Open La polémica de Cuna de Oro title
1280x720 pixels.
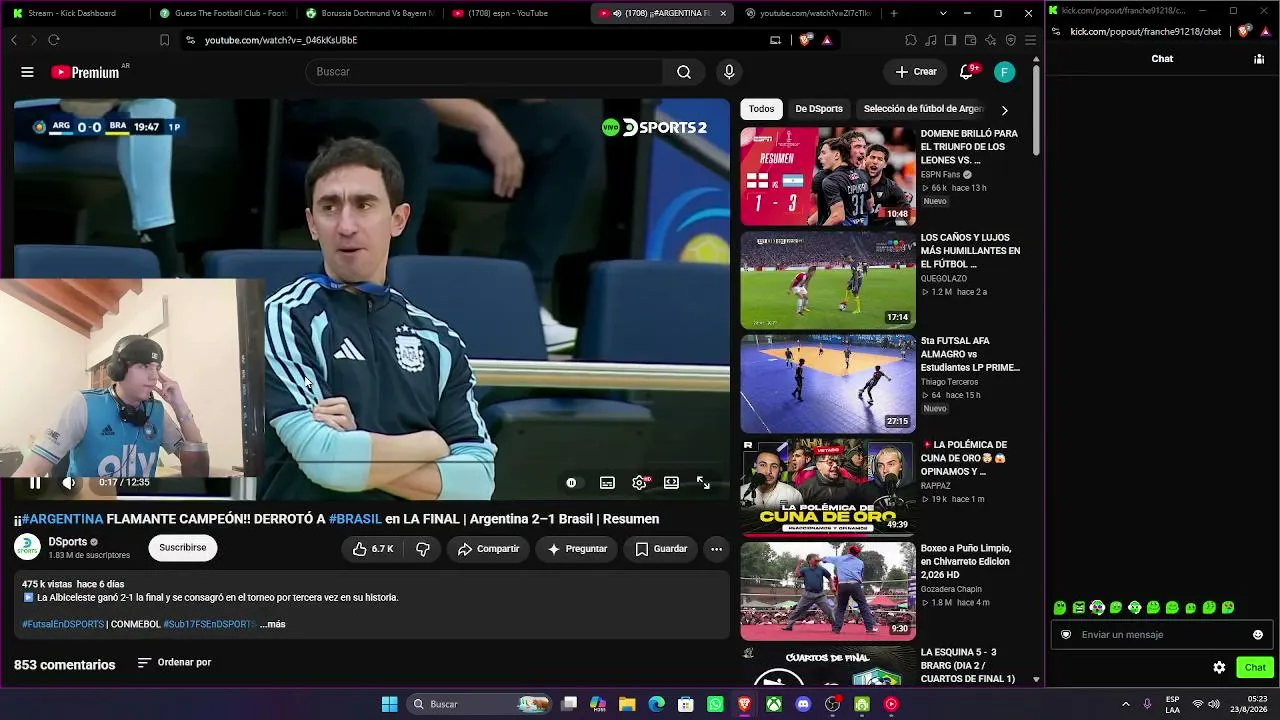tap(964, 458)
